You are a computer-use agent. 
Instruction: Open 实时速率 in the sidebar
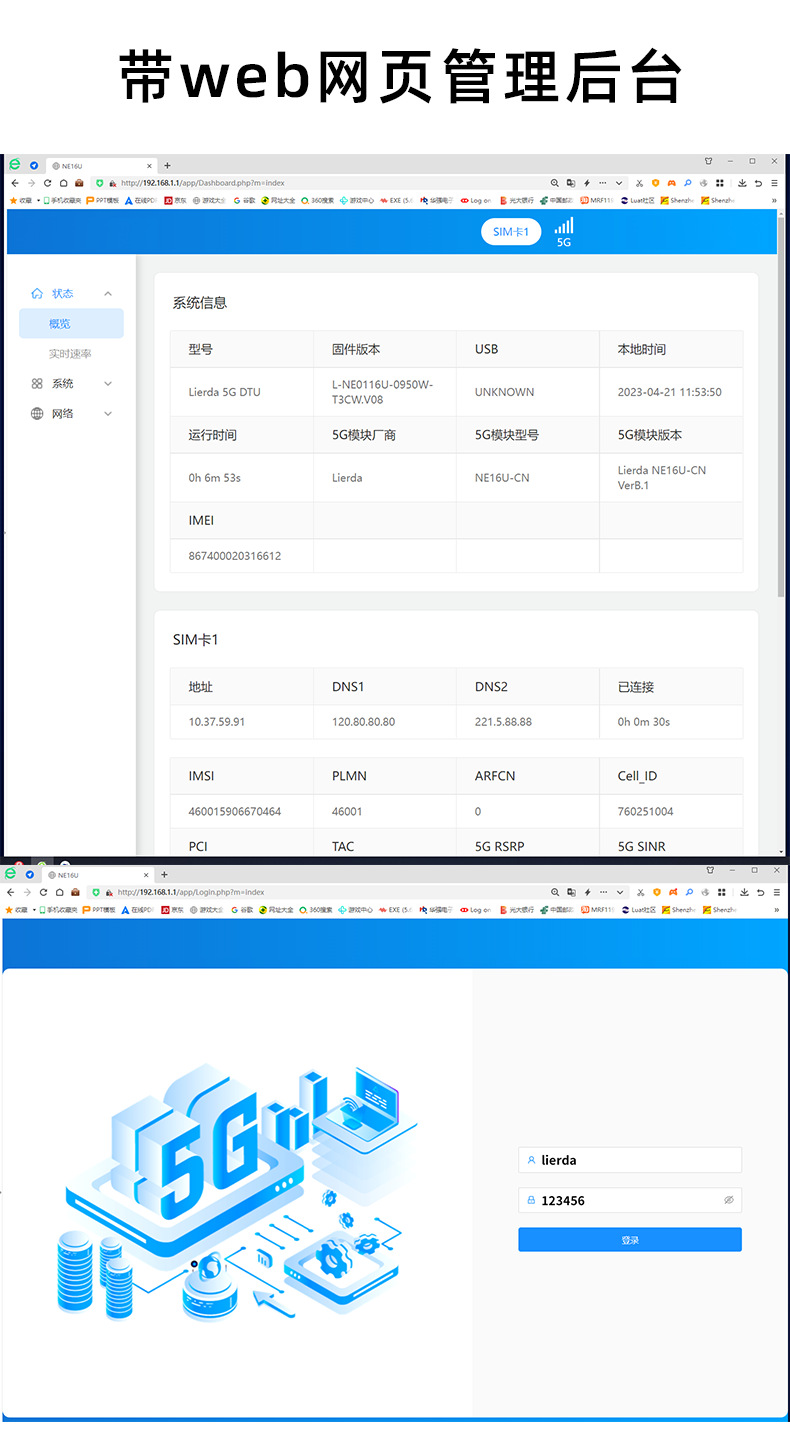pos(71,354)
